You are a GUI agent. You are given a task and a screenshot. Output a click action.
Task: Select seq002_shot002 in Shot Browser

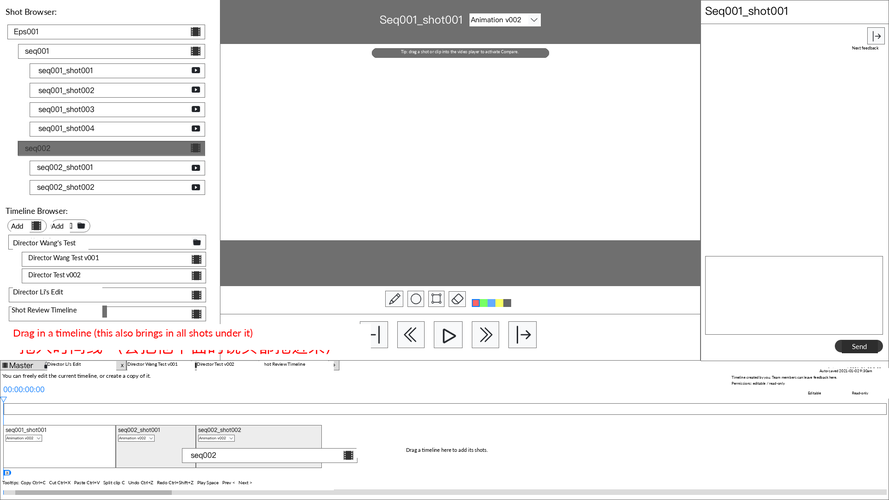coord(117,187)
